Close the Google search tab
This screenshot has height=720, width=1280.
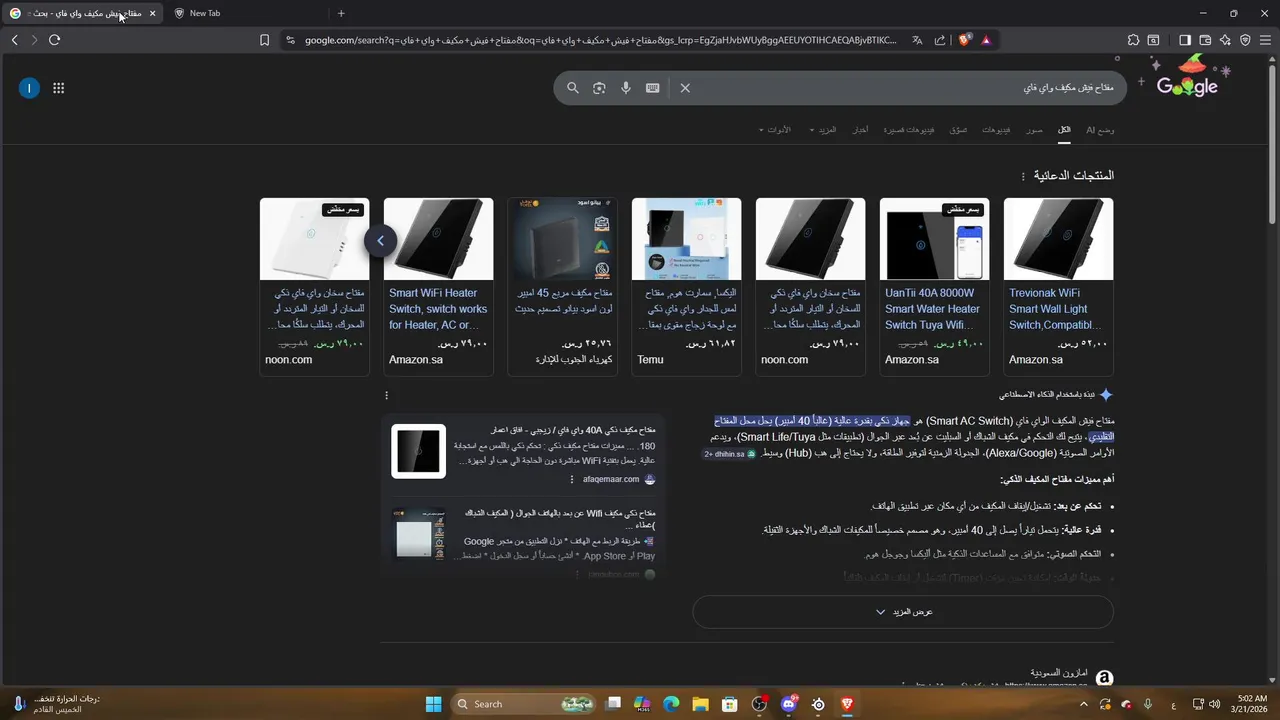pos(153,13)
